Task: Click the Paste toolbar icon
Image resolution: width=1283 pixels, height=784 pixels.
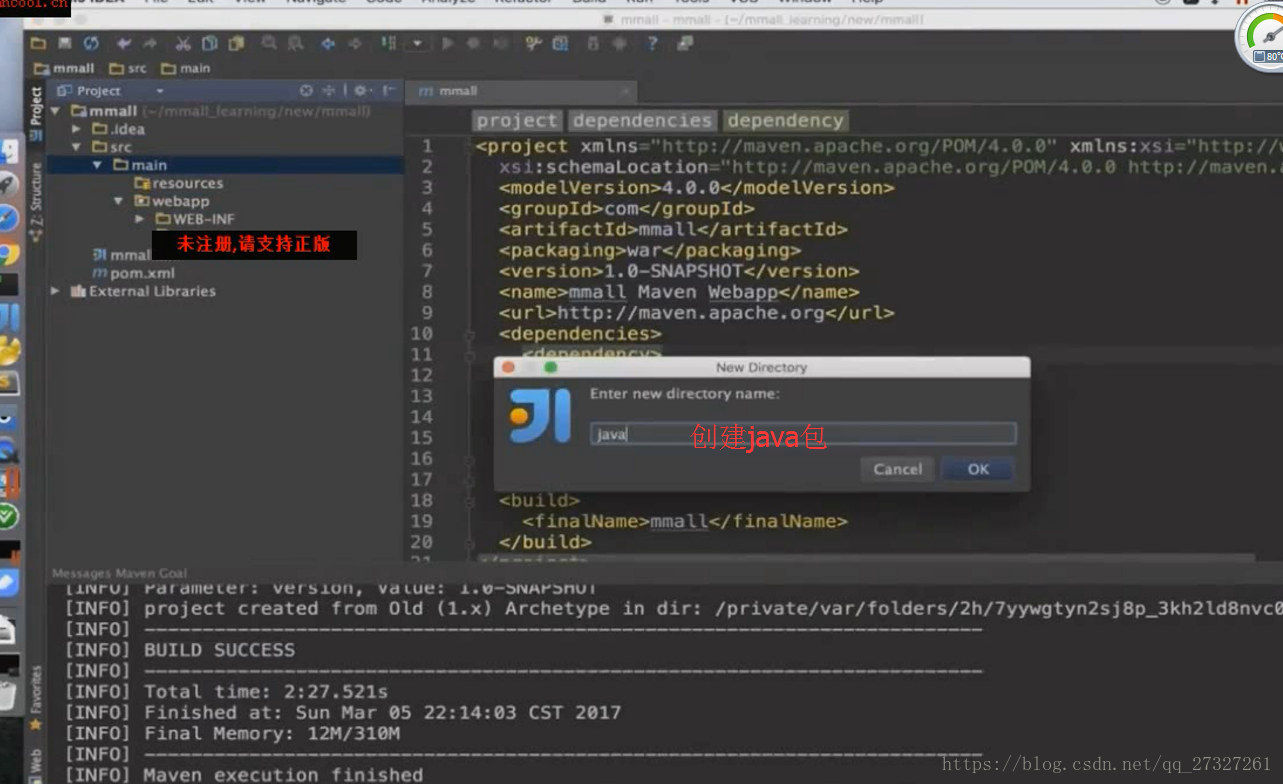Action: coord(236,43)
